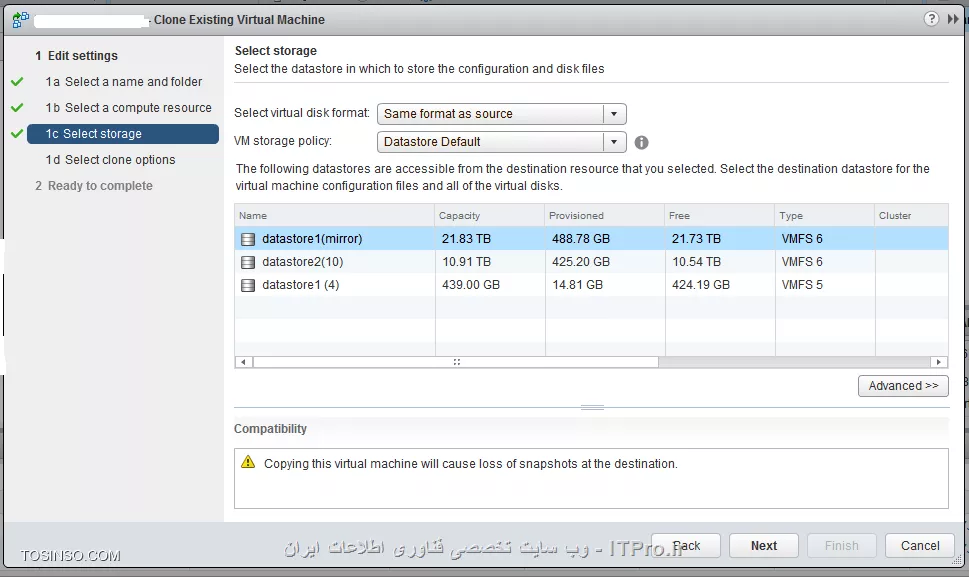Select the datastore2(10) row name
The height and width of the screenshot is (577, 969).
pos(302,262)
